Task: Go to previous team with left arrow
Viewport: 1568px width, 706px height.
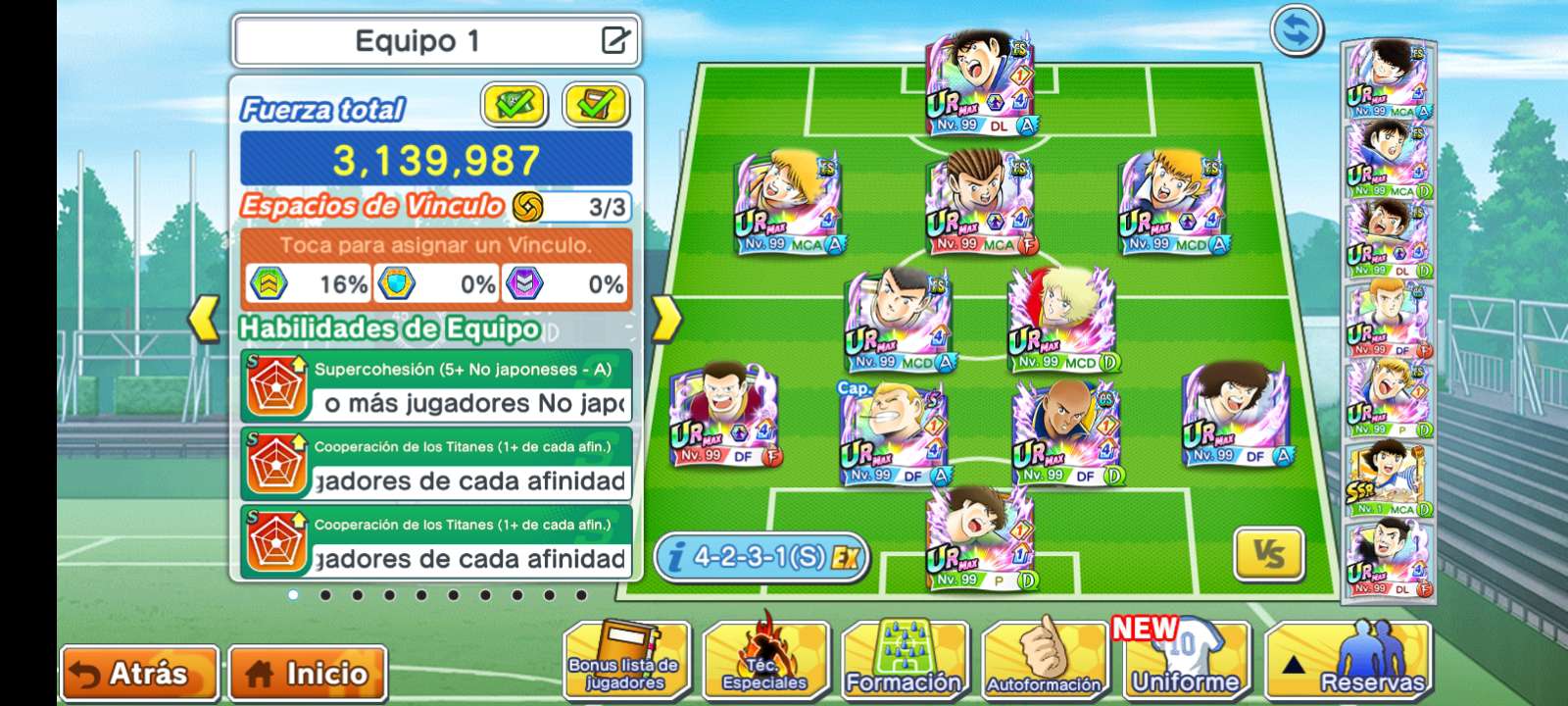Action: [x=204, y=319]
